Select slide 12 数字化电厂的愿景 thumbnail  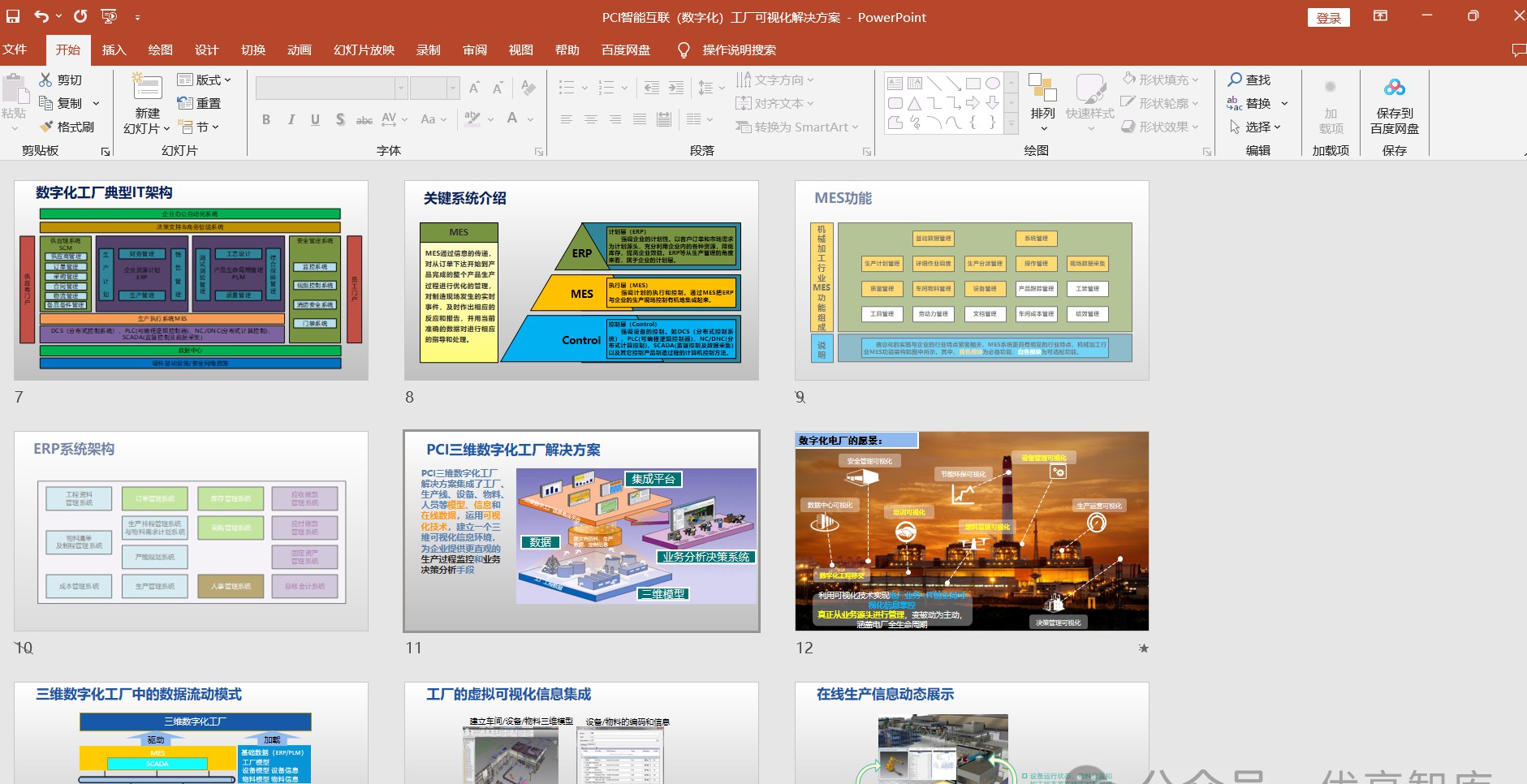click(972, 531)
